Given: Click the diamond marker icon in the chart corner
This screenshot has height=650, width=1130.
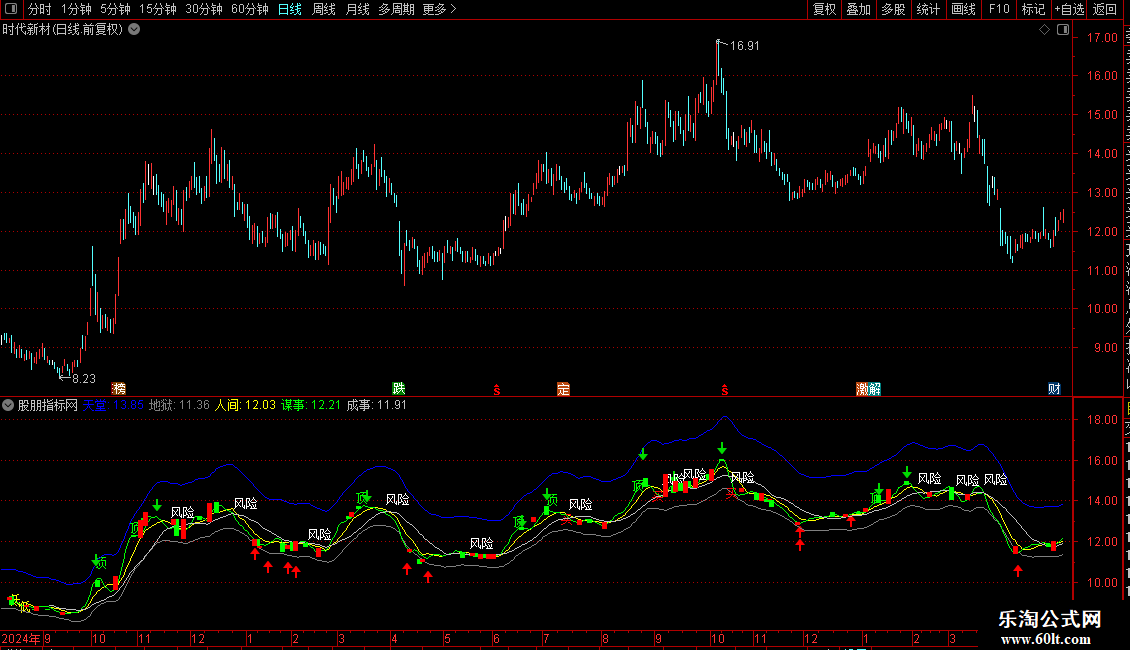Looking at the screenshot, I should click(1044, 30).
